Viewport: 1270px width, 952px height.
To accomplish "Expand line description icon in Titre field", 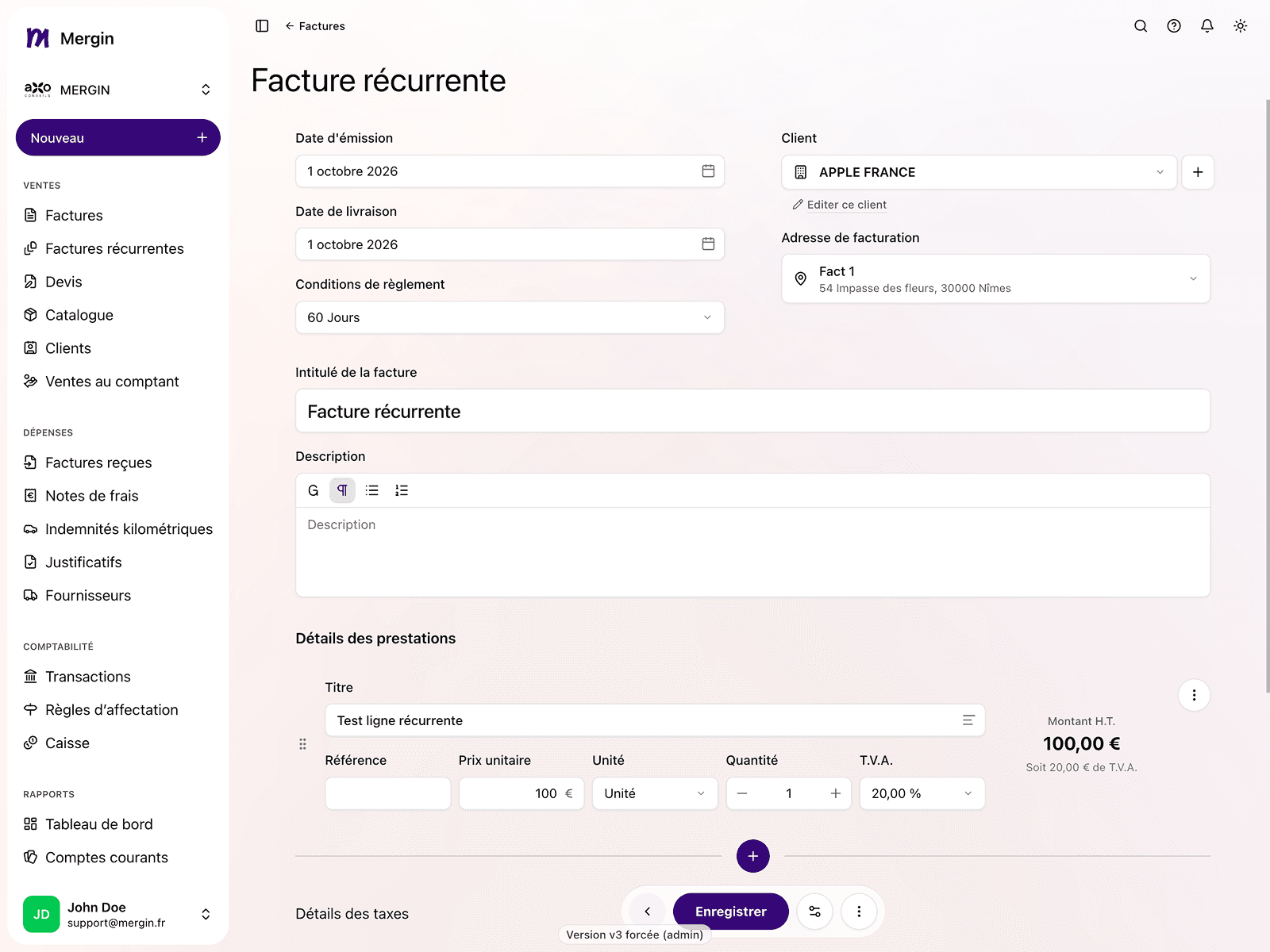I will [968, 720].
